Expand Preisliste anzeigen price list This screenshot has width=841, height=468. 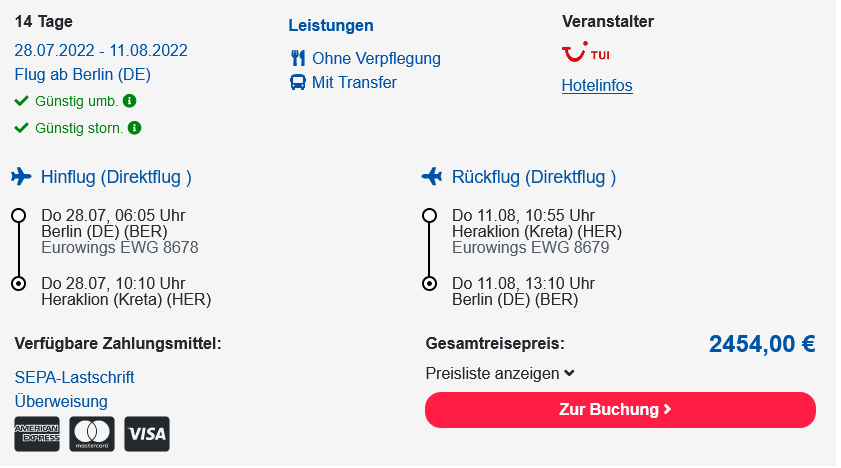[x=500, y=373]
